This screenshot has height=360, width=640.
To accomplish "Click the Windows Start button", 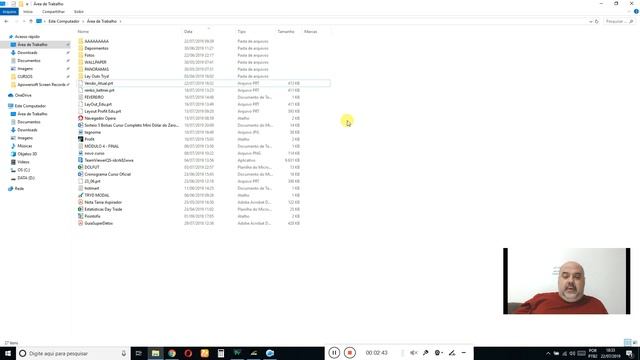I will pyautogui.click(x=8, y=353).
